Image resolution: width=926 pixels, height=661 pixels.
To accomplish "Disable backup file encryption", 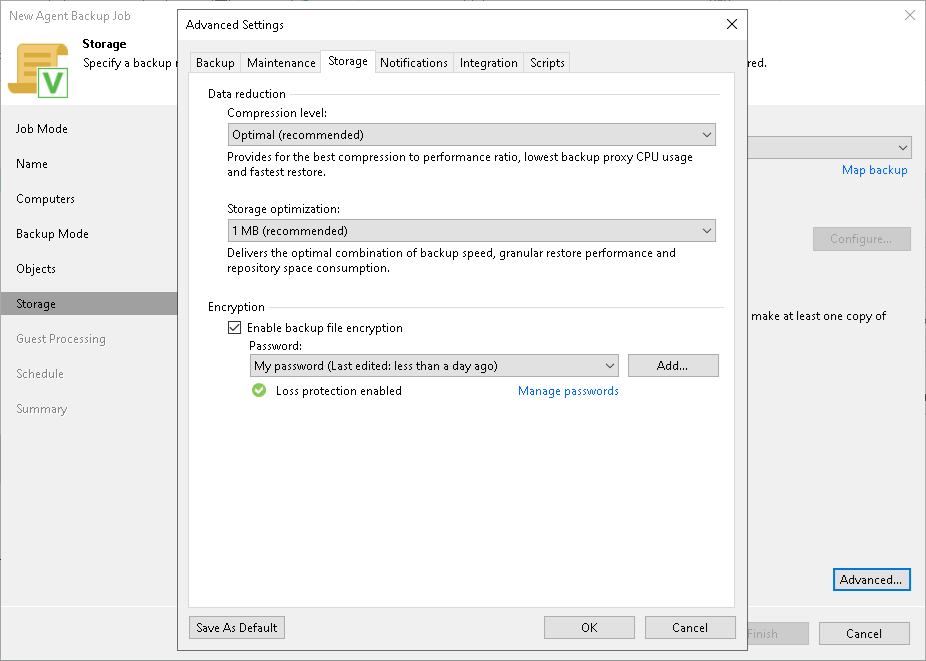I will (234, 327).
